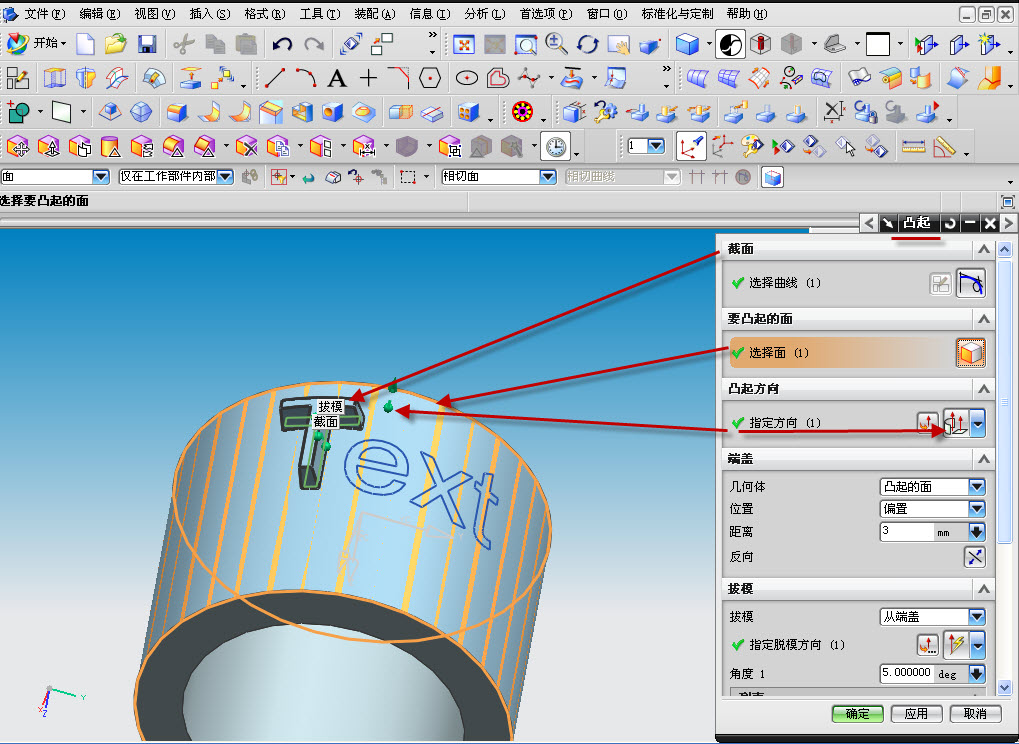Image resolution: width=1019 pixels, height=744 pixels.
Task: Click the white background color swatch
Action: click(877, 44)
